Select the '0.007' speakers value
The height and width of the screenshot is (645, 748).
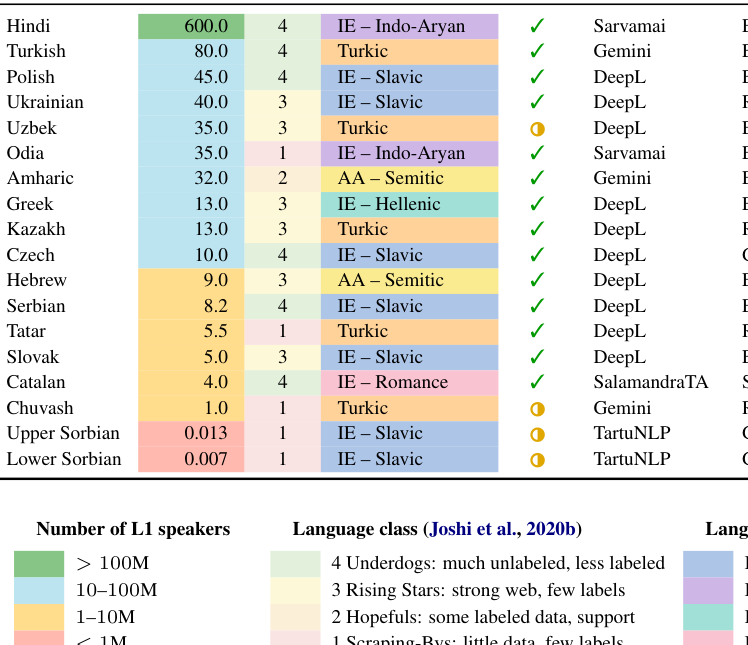pos(206,459)
